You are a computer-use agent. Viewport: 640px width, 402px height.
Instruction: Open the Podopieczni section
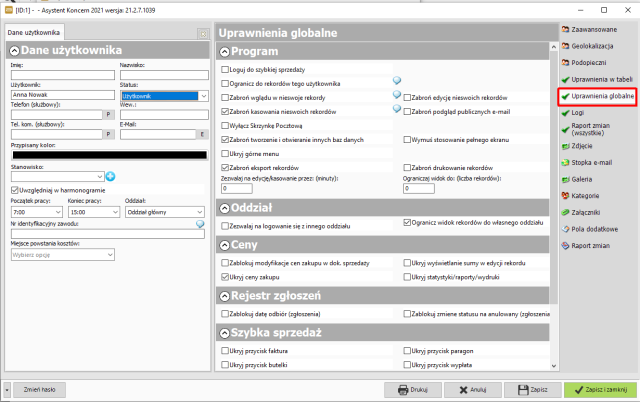click(x=584, y=62)
